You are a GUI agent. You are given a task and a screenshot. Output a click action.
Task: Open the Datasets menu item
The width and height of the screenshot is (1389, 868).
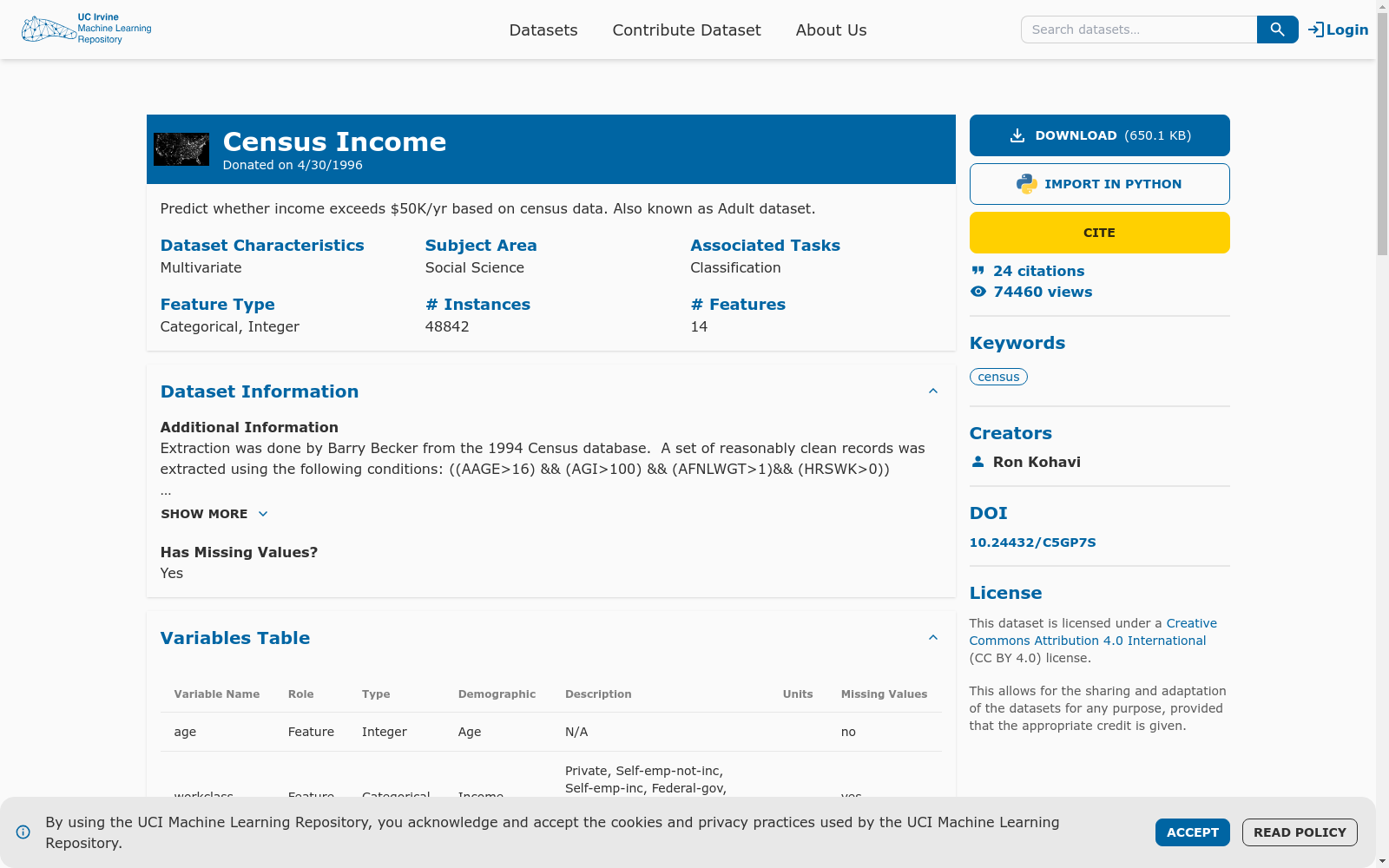pos(543,30)
